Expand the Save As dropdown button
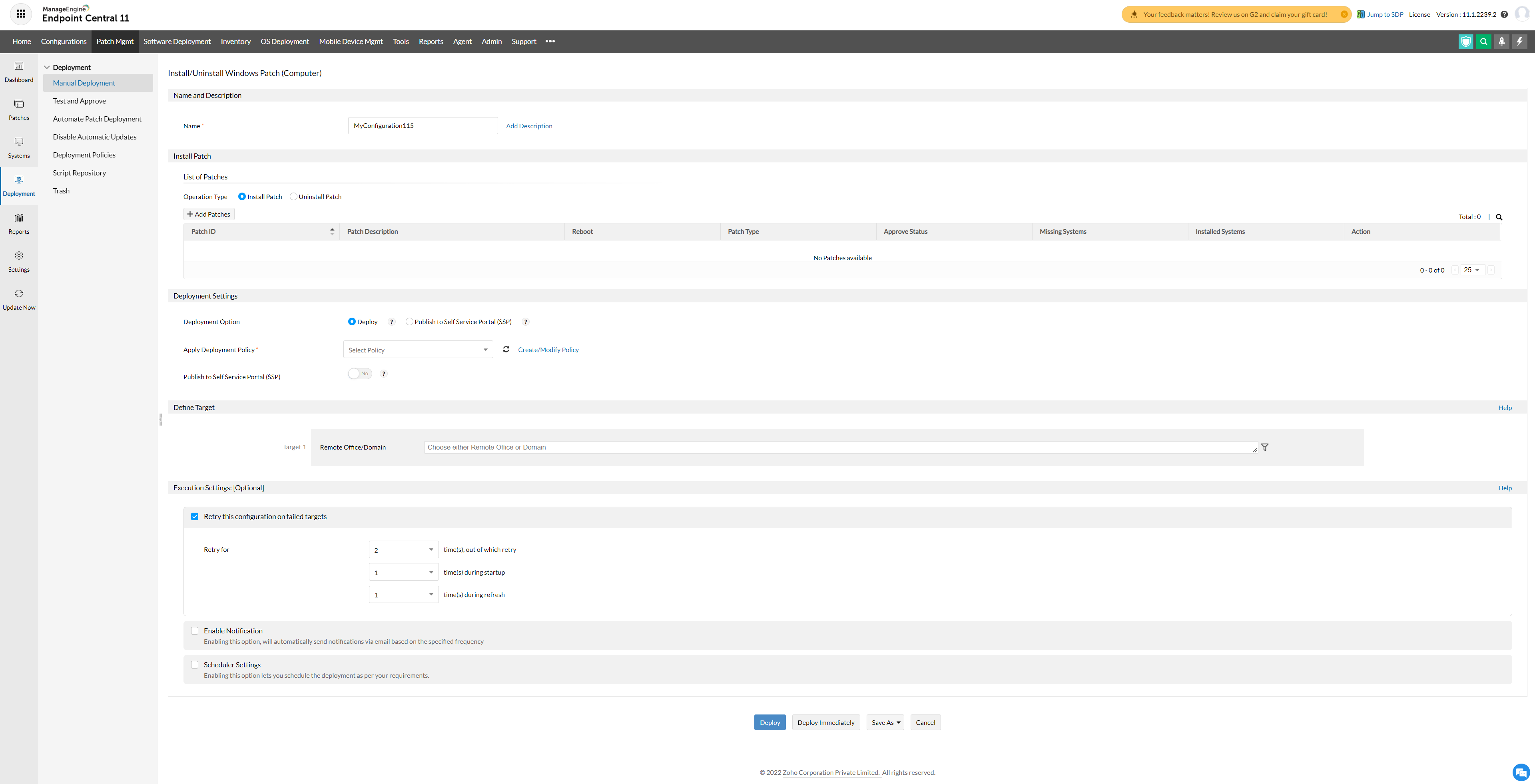 (885, 722)
